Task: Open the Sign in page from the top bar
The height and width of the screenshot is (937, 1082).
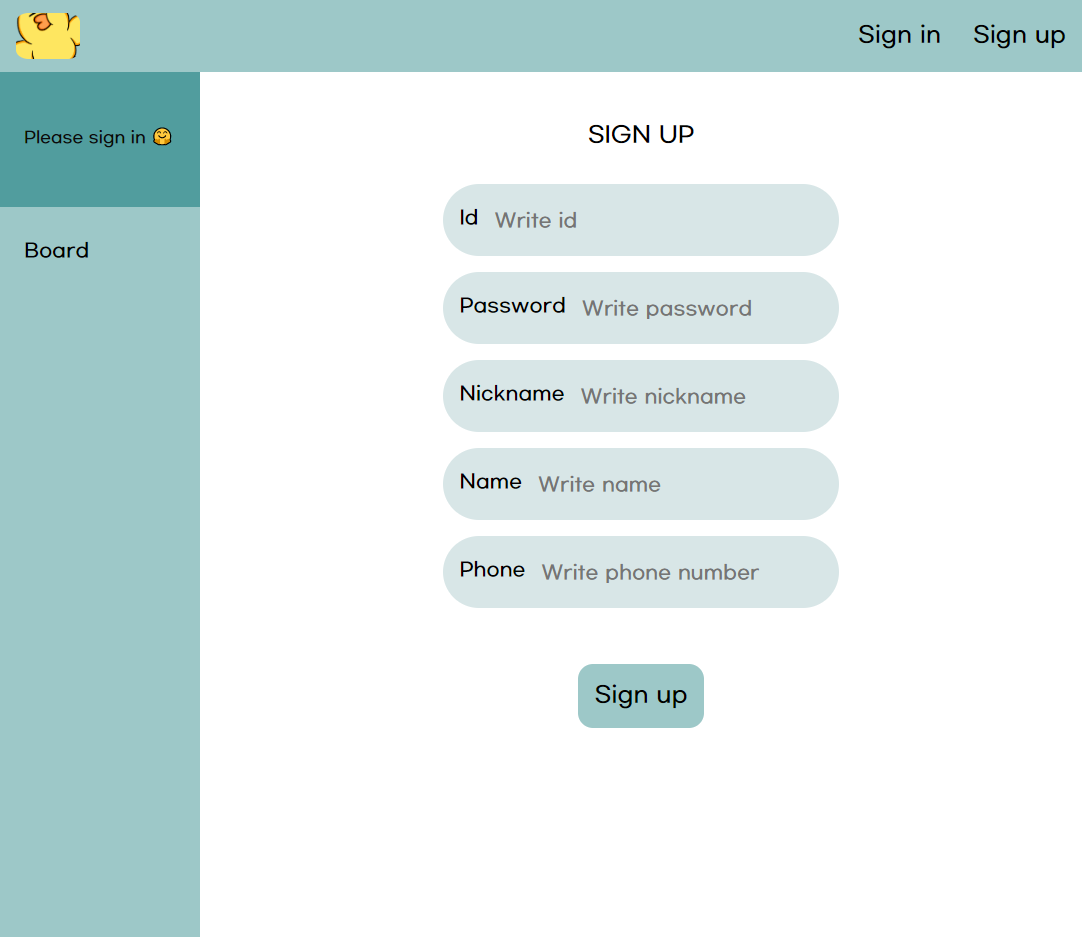Action: tap(898, 35)
